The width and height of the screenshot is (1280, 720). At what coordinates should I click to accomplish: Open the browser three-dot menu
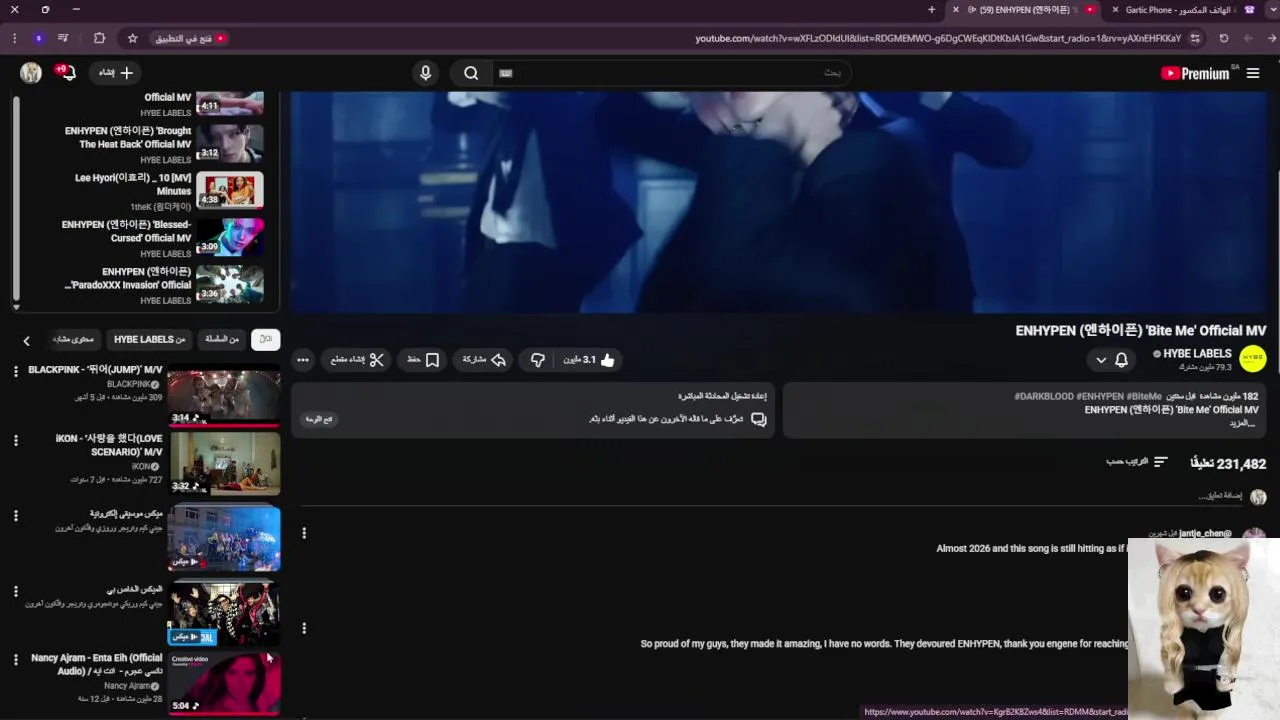(14, 38)
